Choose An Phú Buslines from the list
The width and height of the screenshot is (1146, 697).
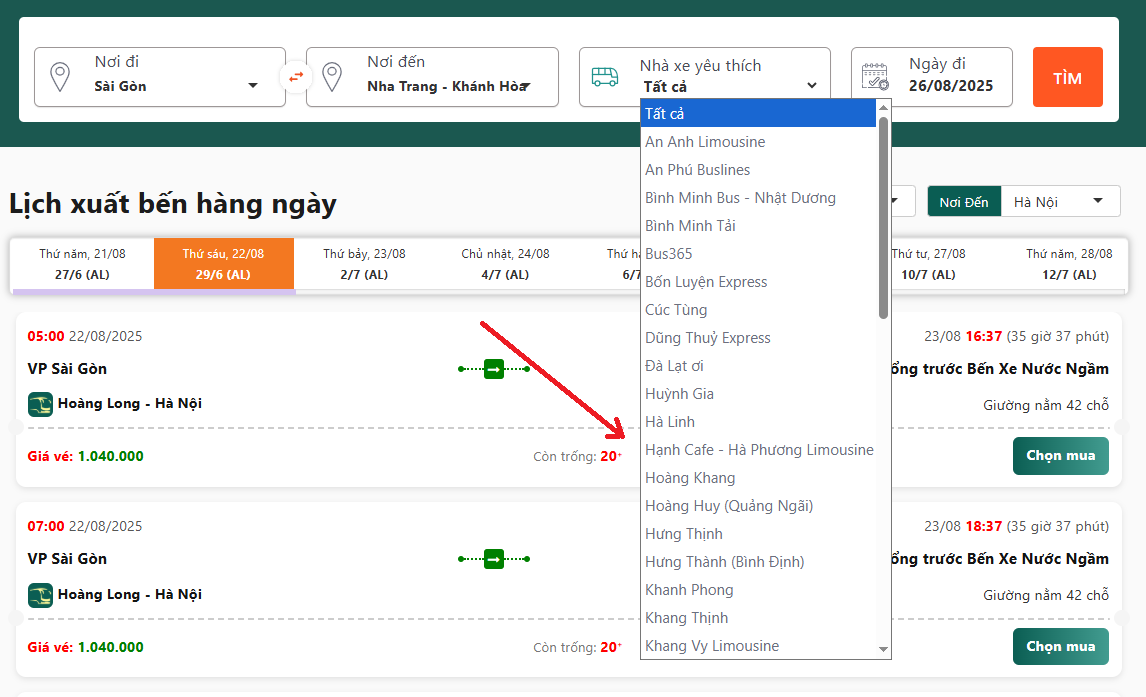(758, 170)
